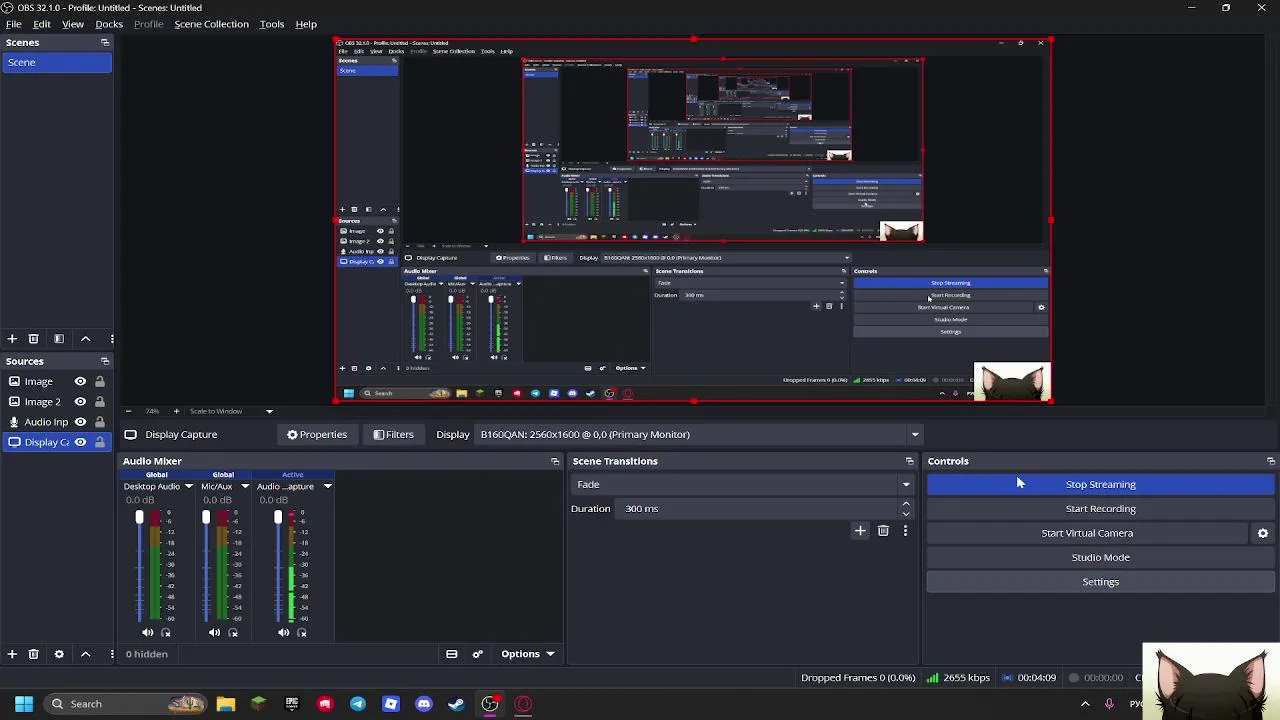This screenshot has width=1280, height=720.
Task: Open the File menu
Action: (14, 24)
